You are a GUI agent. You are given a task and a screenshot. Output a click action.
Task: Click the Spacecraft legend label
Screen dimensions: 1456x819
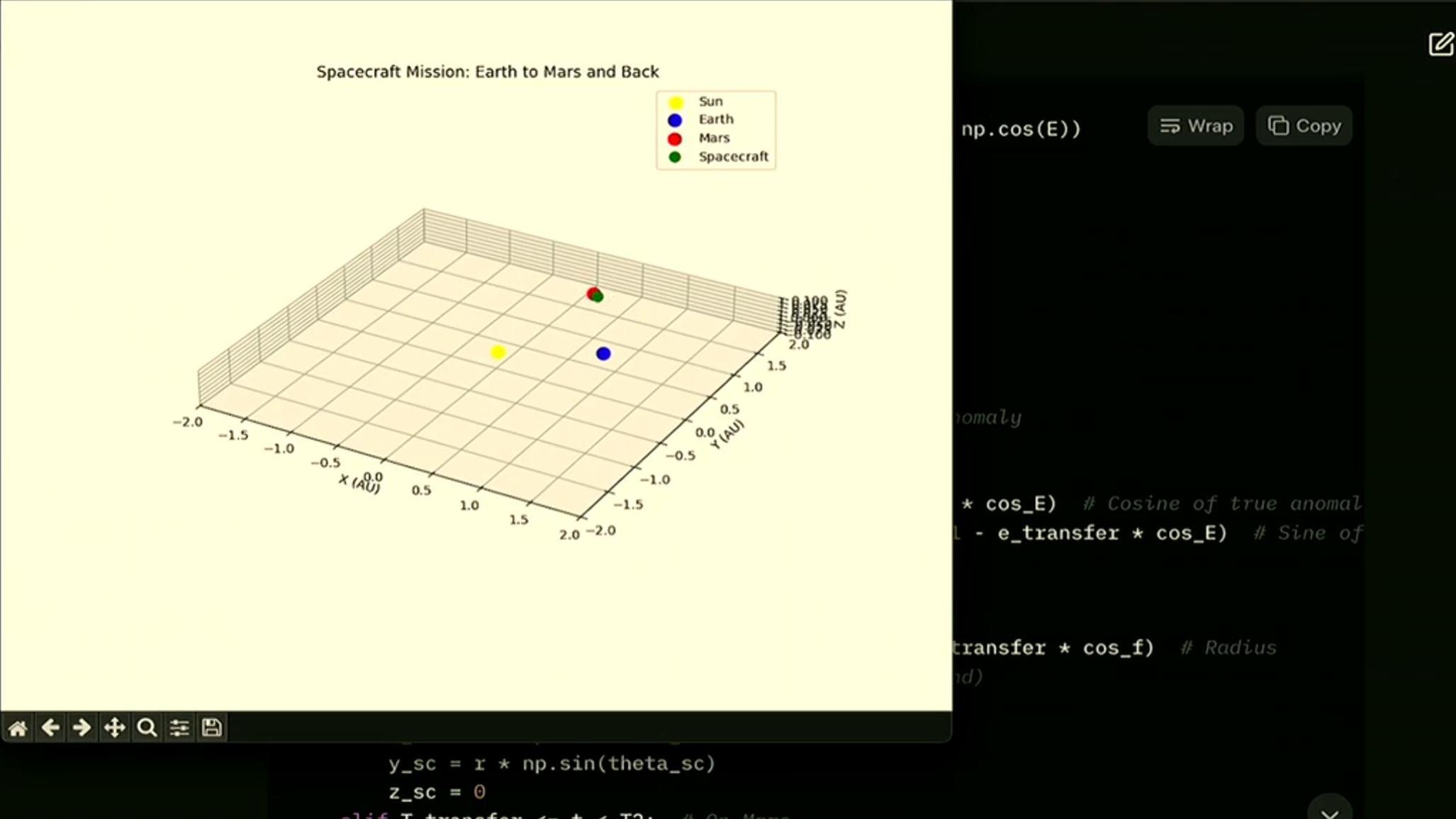tap(733, 156)
